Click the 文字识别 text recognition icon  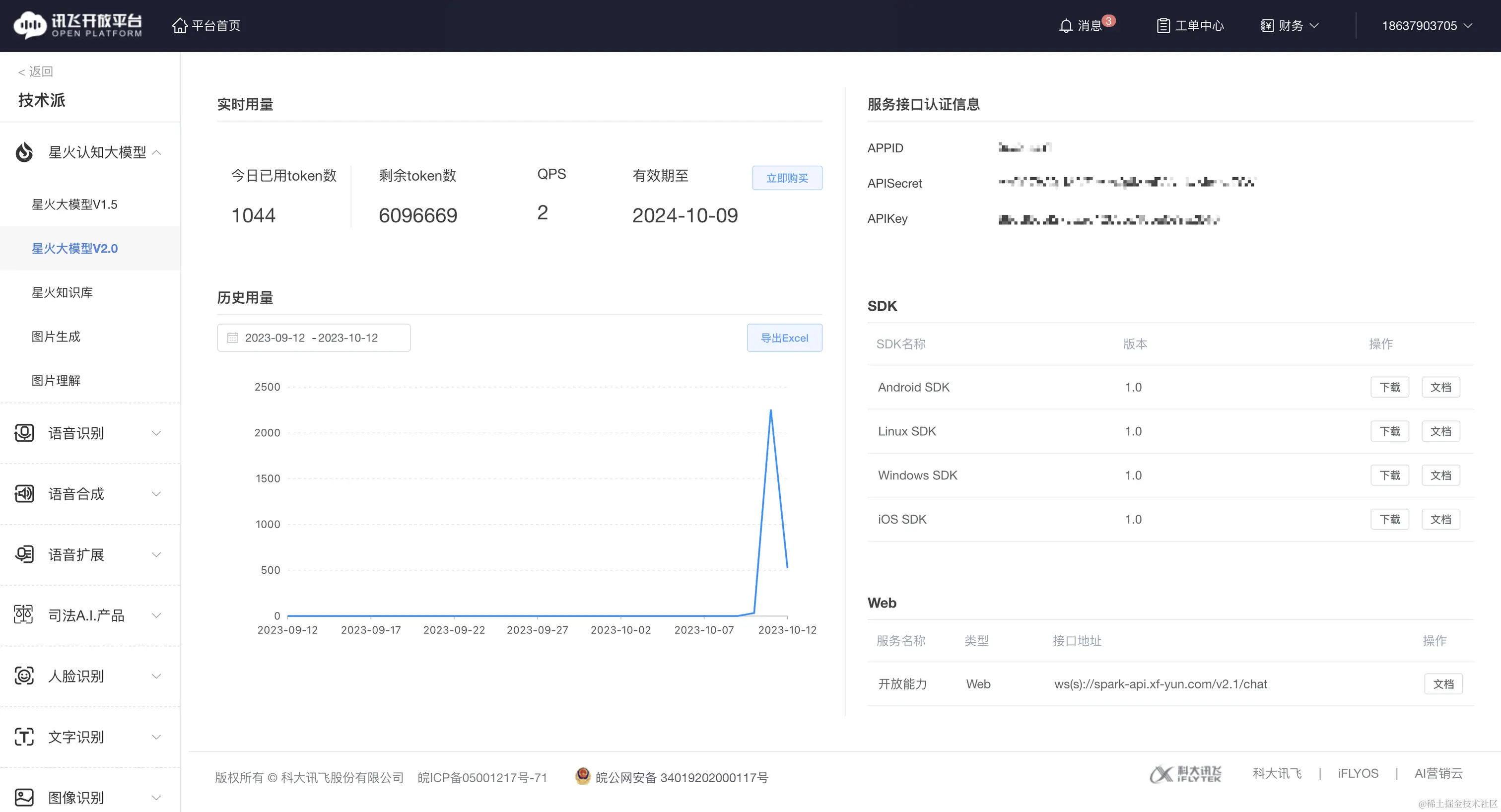(x=24, y=737)
